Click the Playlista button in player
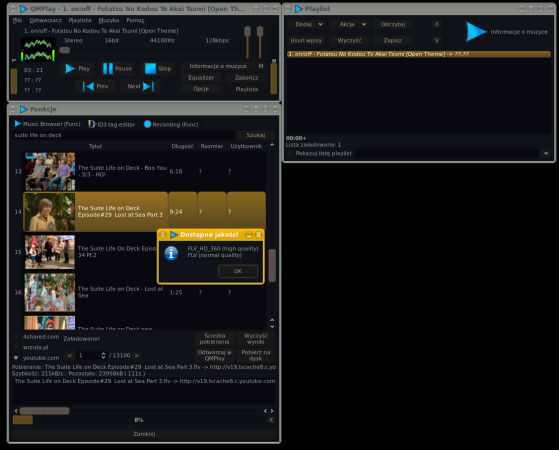 tap(246, 89)
